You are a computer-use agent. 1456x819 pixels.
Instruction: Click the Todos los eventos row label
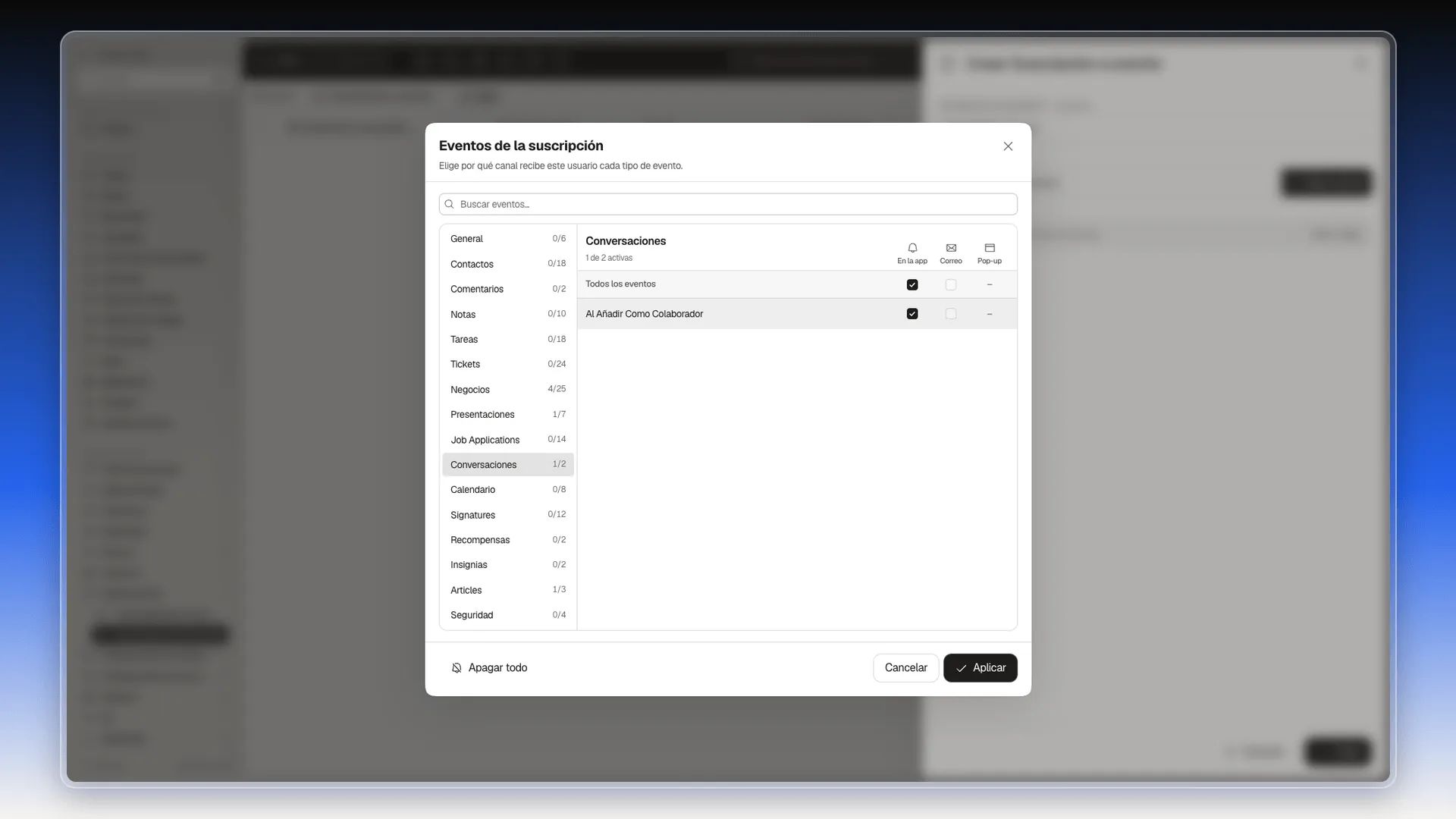[620, 284]
